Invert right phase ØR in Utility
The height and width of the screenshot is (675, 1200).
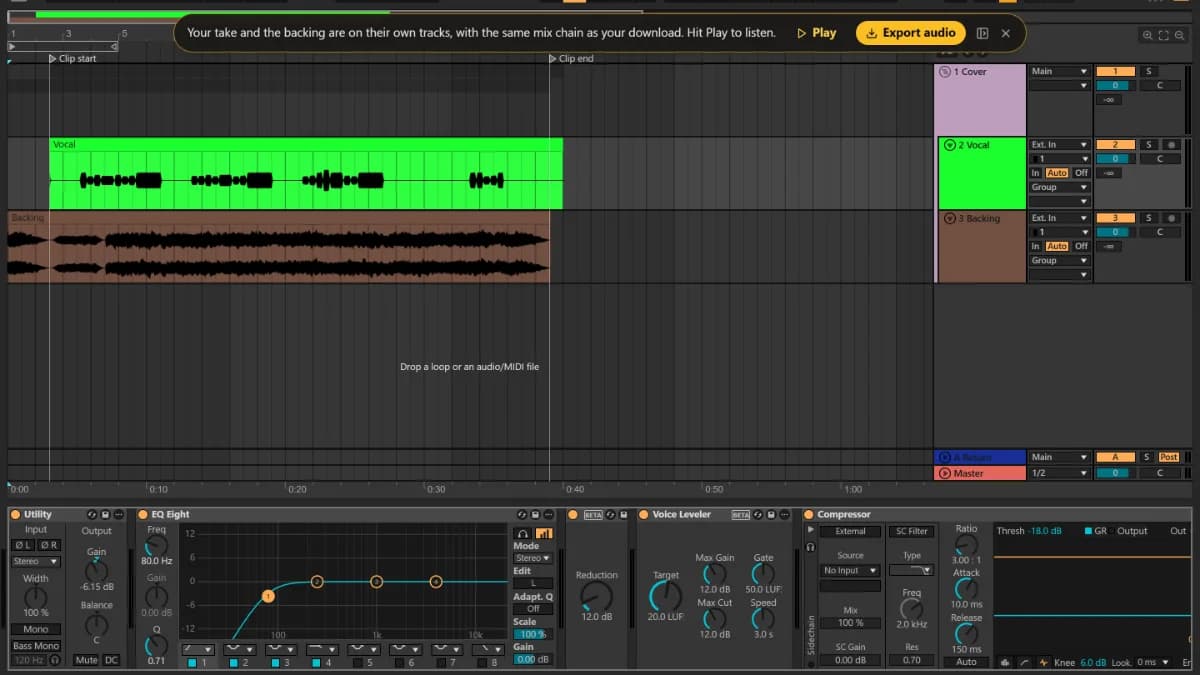pos(48,545)
